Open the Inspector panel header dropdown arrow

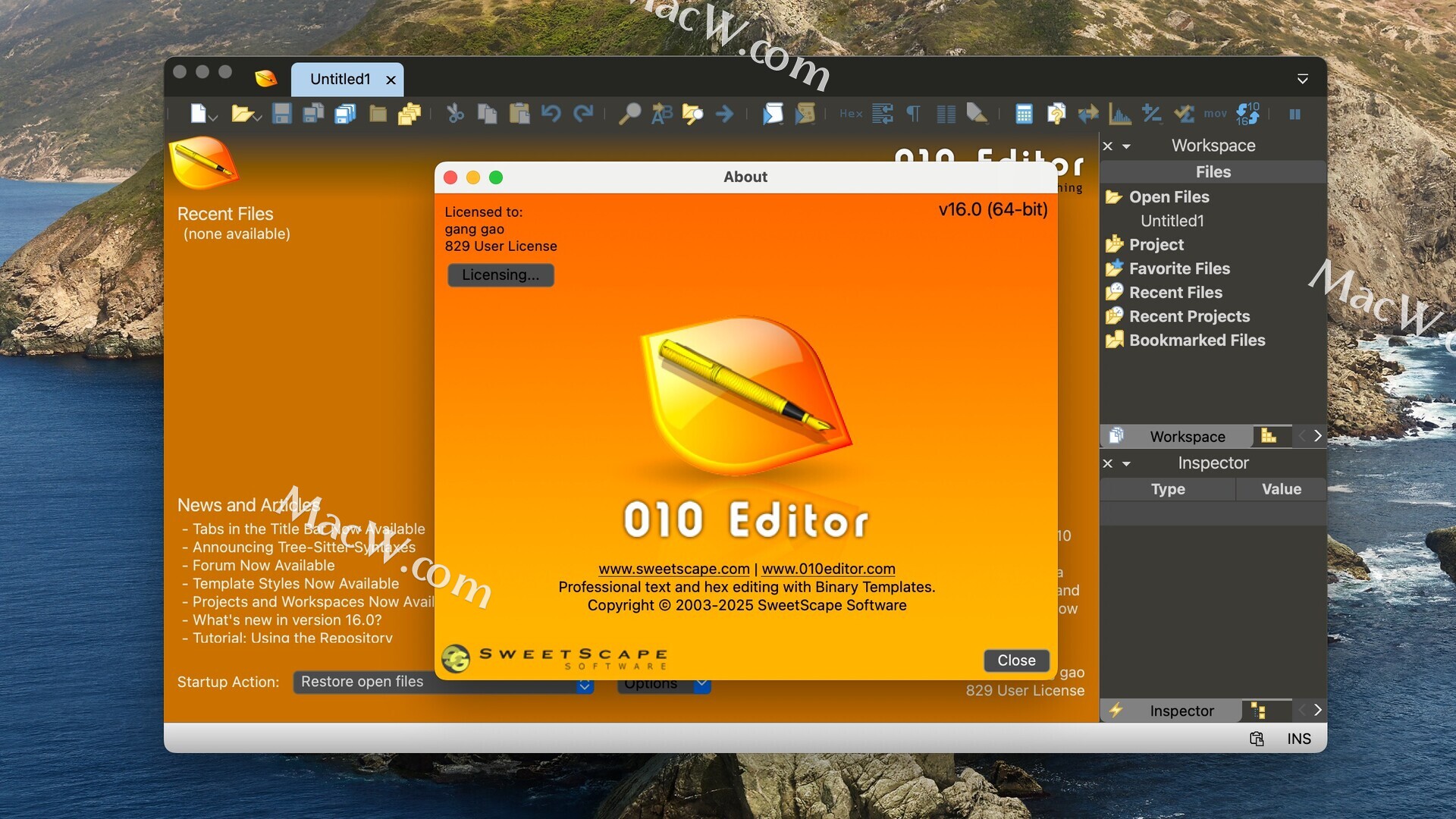(x=1126, y=463)
